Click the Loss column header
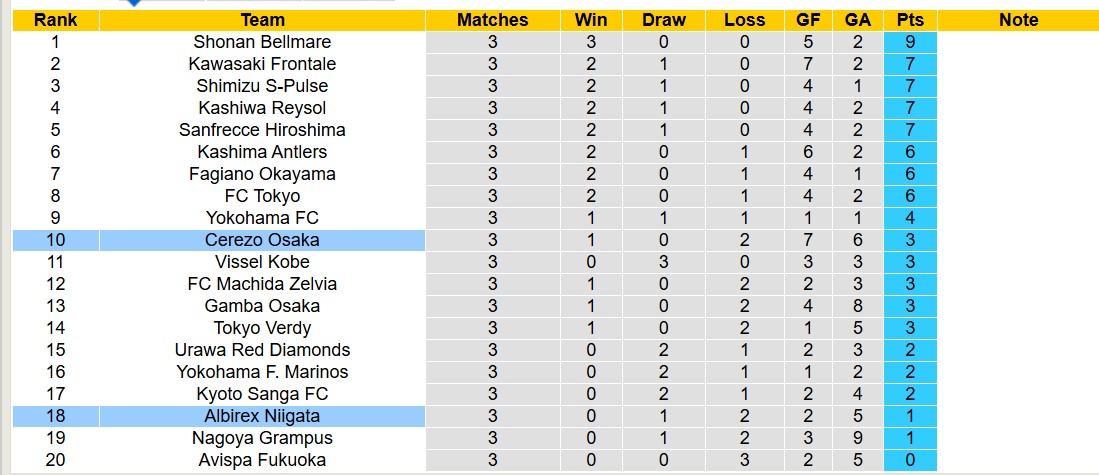This screenshot has width=1099, height=475. click(744, 20)
